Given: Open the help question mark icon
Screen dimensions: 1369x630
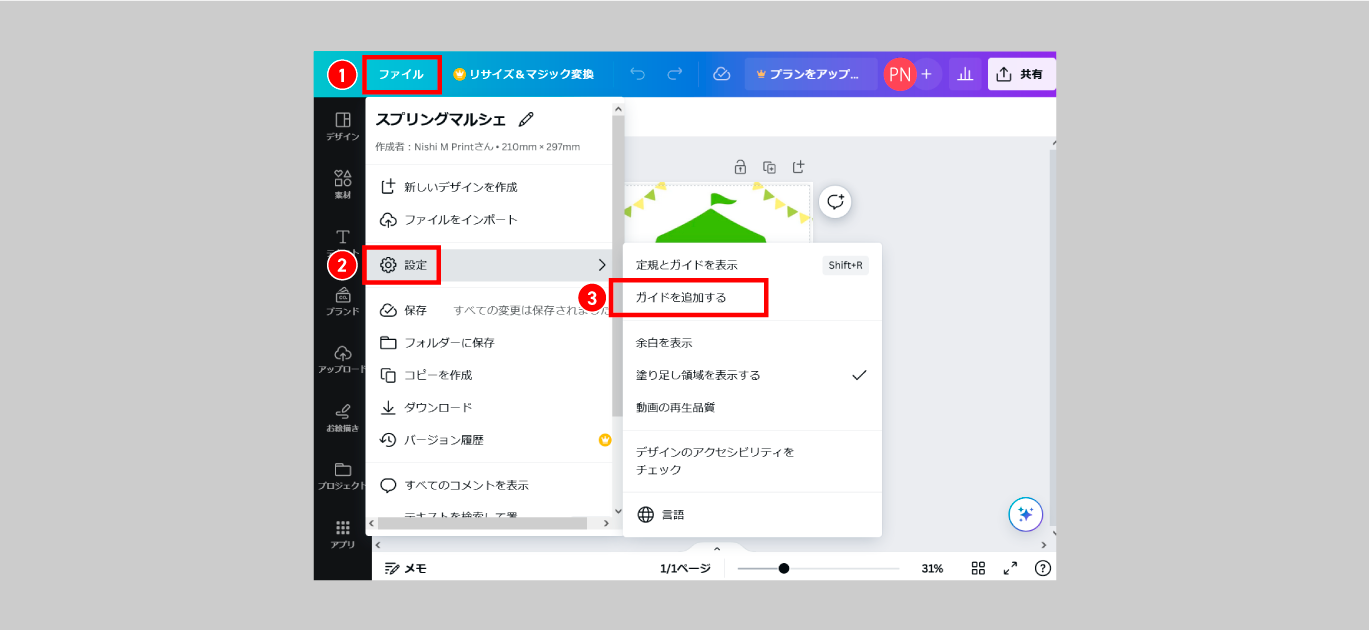Looking at the screenshot, I should tap(1042, 568).
